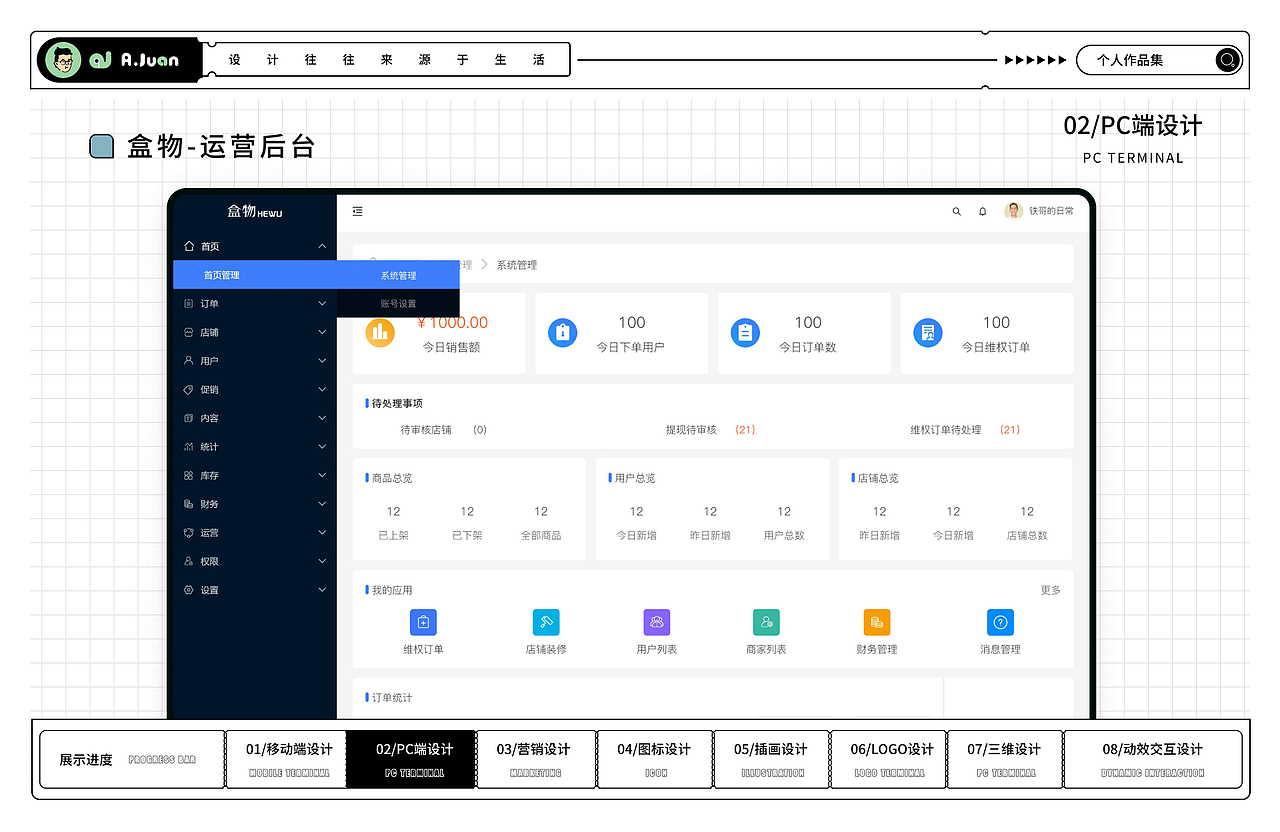Open the 店铺装修 app icon
The image size is (1280, 832).
click(545, 622)
